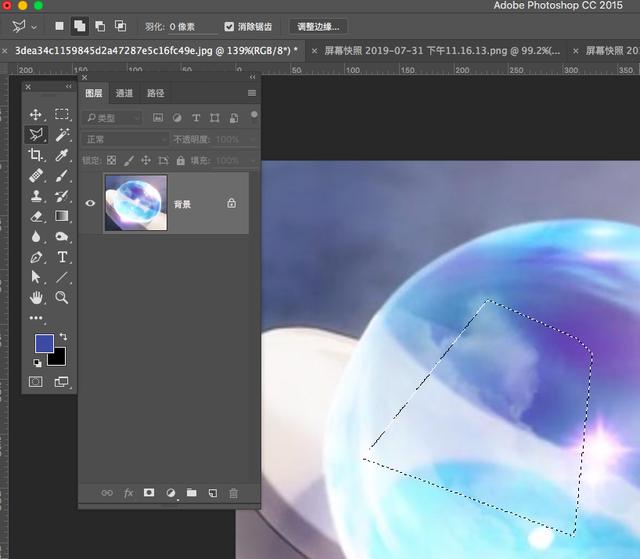The height and width of the screenshot is (559, 640).
Task: Click the 调整边缘 Refine Edge button
Action: [x=318, y=27]
